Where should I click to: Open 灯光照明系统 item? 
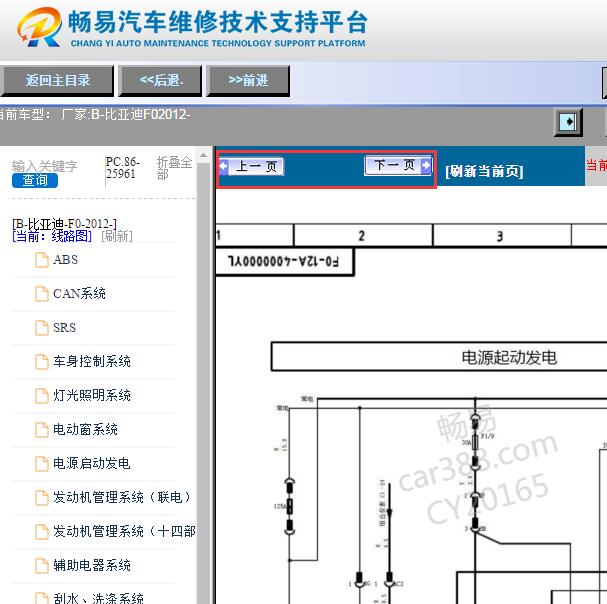pyautogui.click(x=92, y=395)
